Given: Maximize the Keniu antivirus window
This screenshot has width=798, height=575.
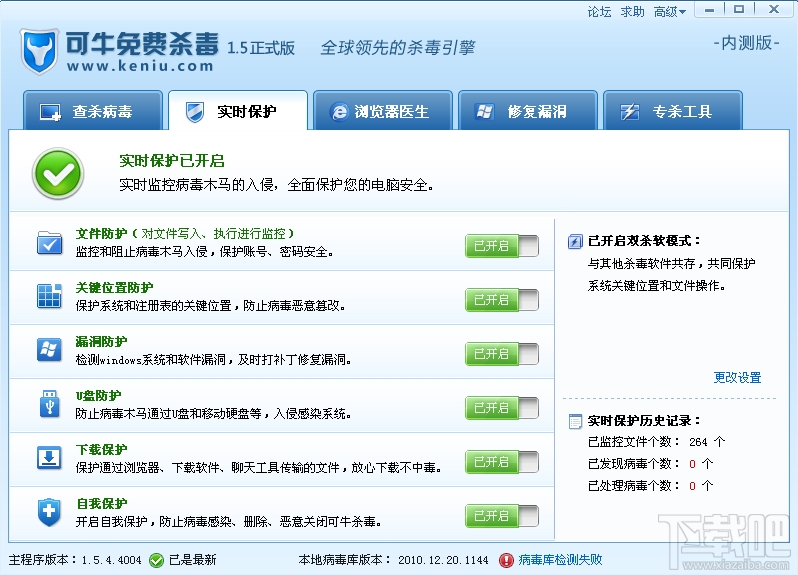Looking at the screenshot, I should [x=739, y=10].
